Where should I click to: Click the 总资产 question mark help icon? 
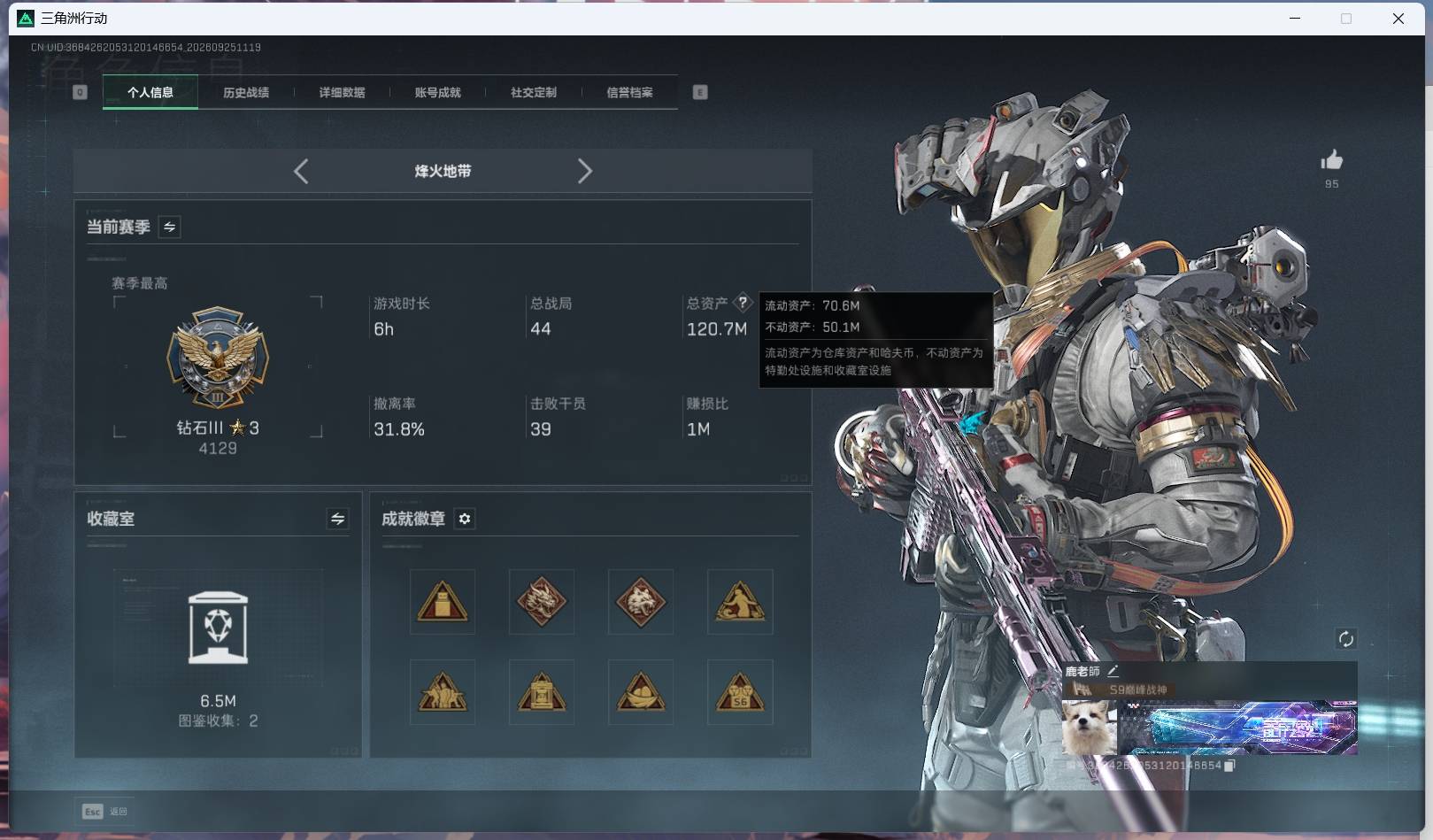pos(743,303)
